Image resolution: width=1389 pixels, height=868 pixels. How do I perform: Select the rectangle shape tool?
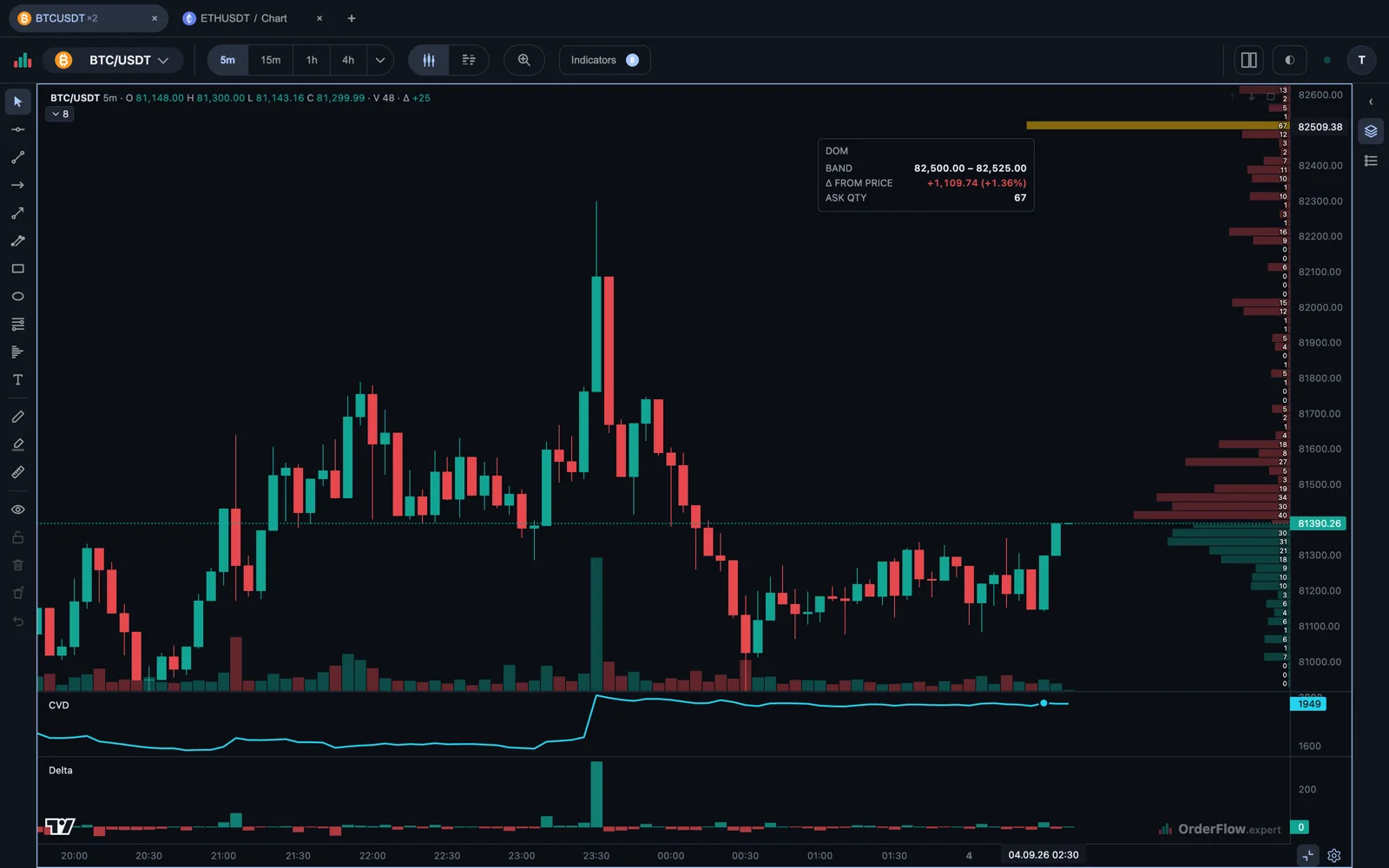point(17,268)
